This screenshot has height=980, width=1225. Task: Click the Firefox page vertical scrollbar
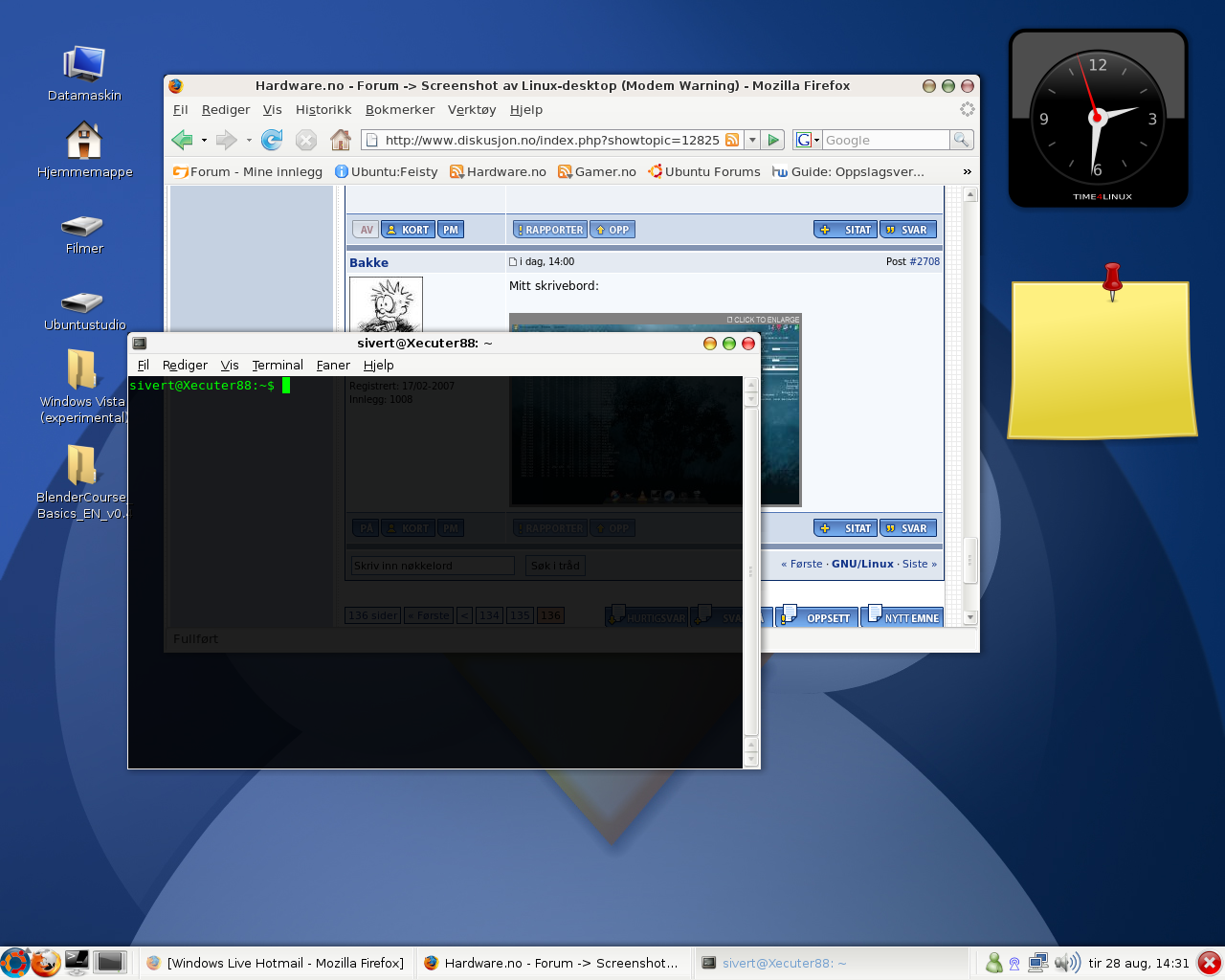[x=970, y=407]
